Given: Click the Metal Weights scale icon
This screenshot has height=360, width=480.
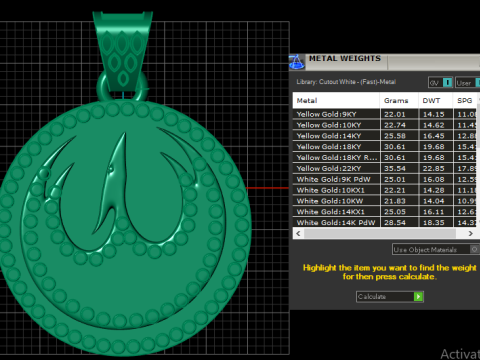Looking at the screenshot, I should [x=297, y=62].
